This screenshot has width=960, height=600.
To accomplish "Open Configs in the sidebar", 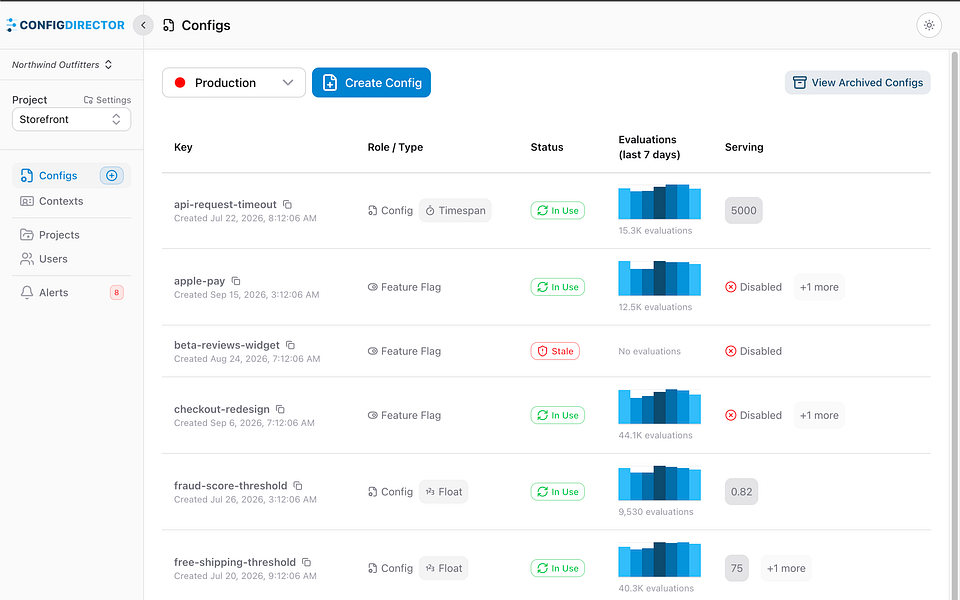I will click(58, 176).
